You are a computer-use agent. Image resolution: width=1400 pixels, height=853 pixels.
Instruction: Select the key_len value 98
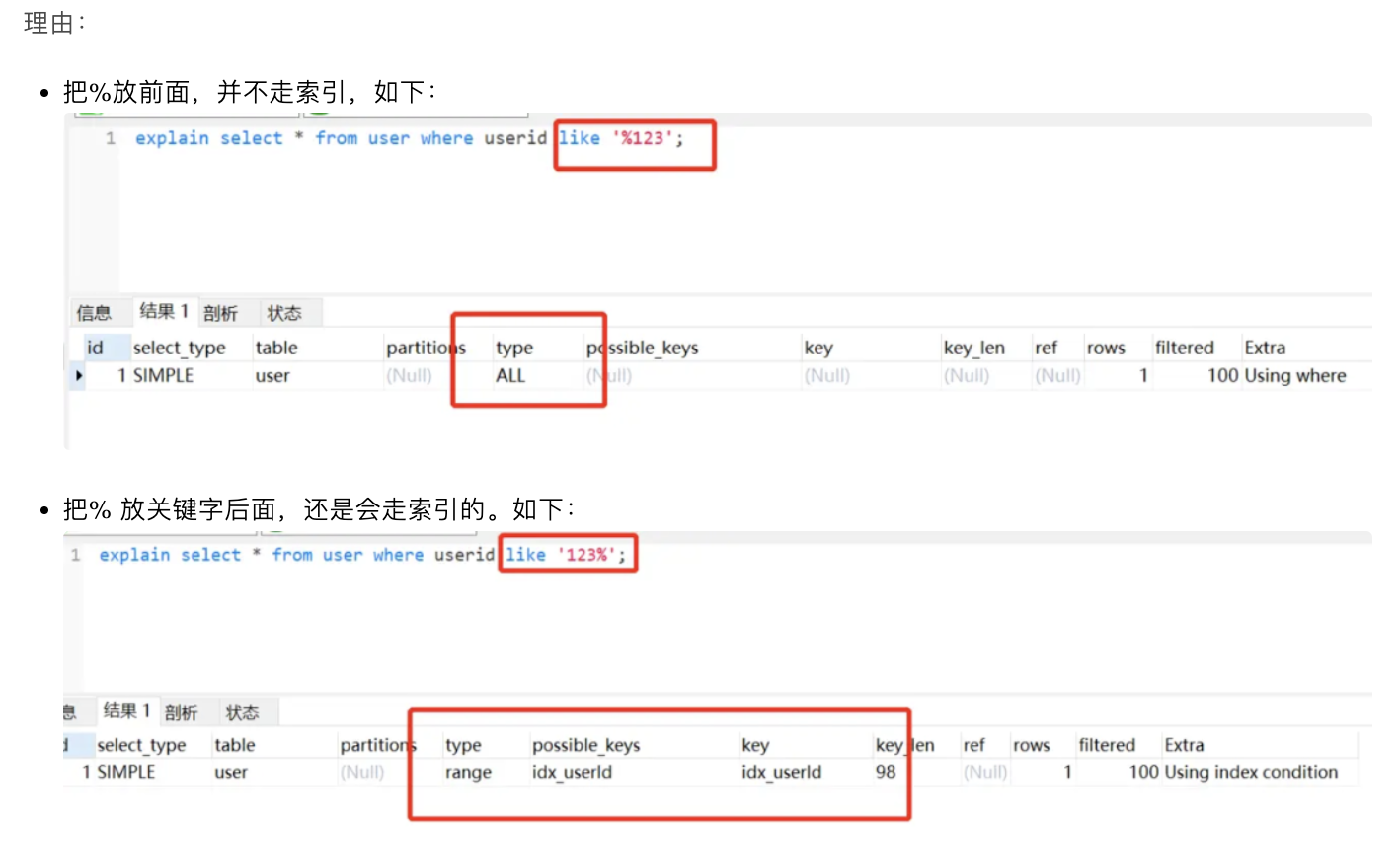click(886, 773)
